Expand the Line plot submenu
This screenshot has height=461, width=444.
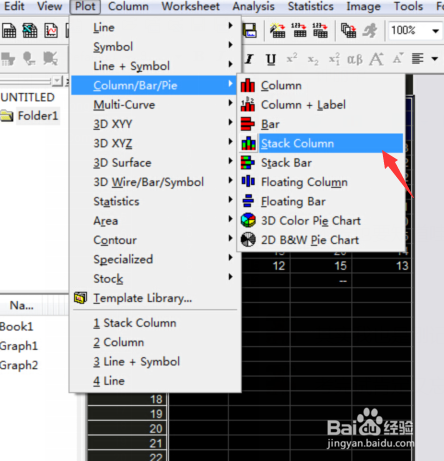click(156, 27)
